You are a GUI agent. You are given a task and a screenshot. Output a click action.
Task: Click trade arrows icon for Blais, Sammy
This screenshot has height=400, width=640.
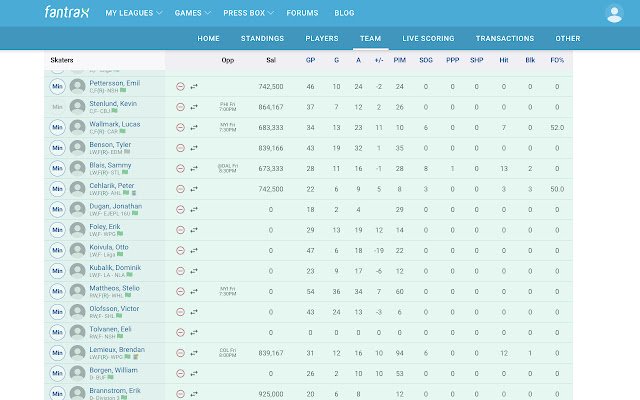click(x=194, y=168)
